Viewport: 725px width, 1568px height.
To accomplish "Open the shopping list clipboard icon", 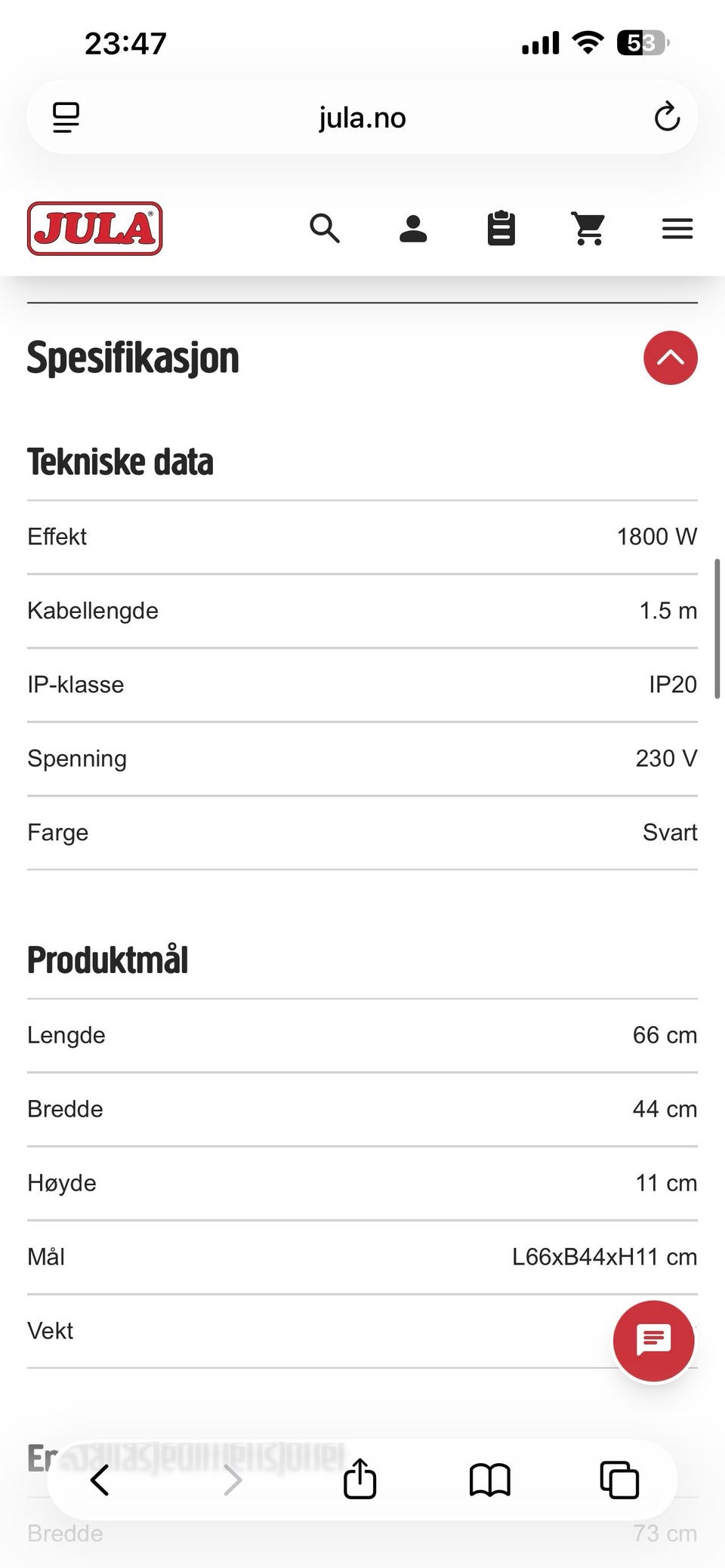I will [x=501, y=228].
